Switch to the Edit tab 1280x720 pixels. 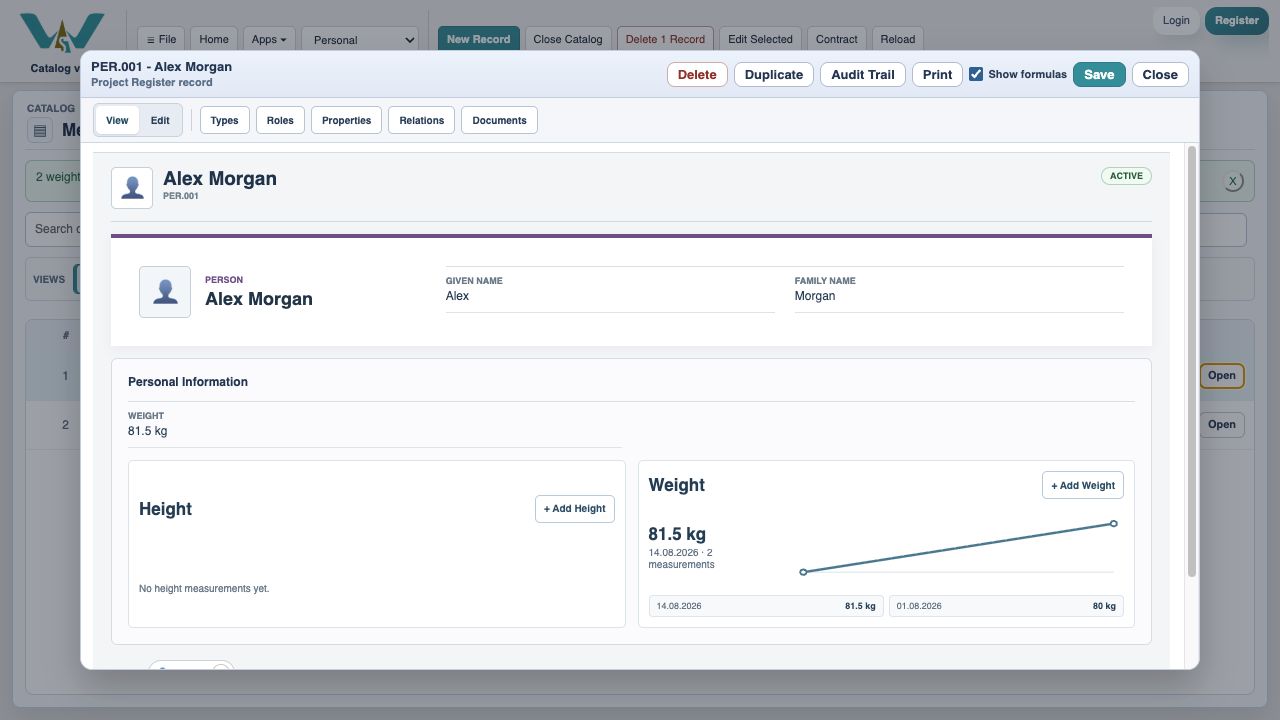[x=160, y=120]
